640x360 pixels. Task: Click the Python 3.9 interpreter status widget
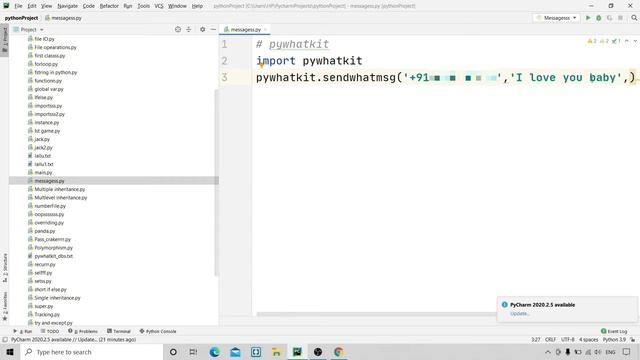614,340
